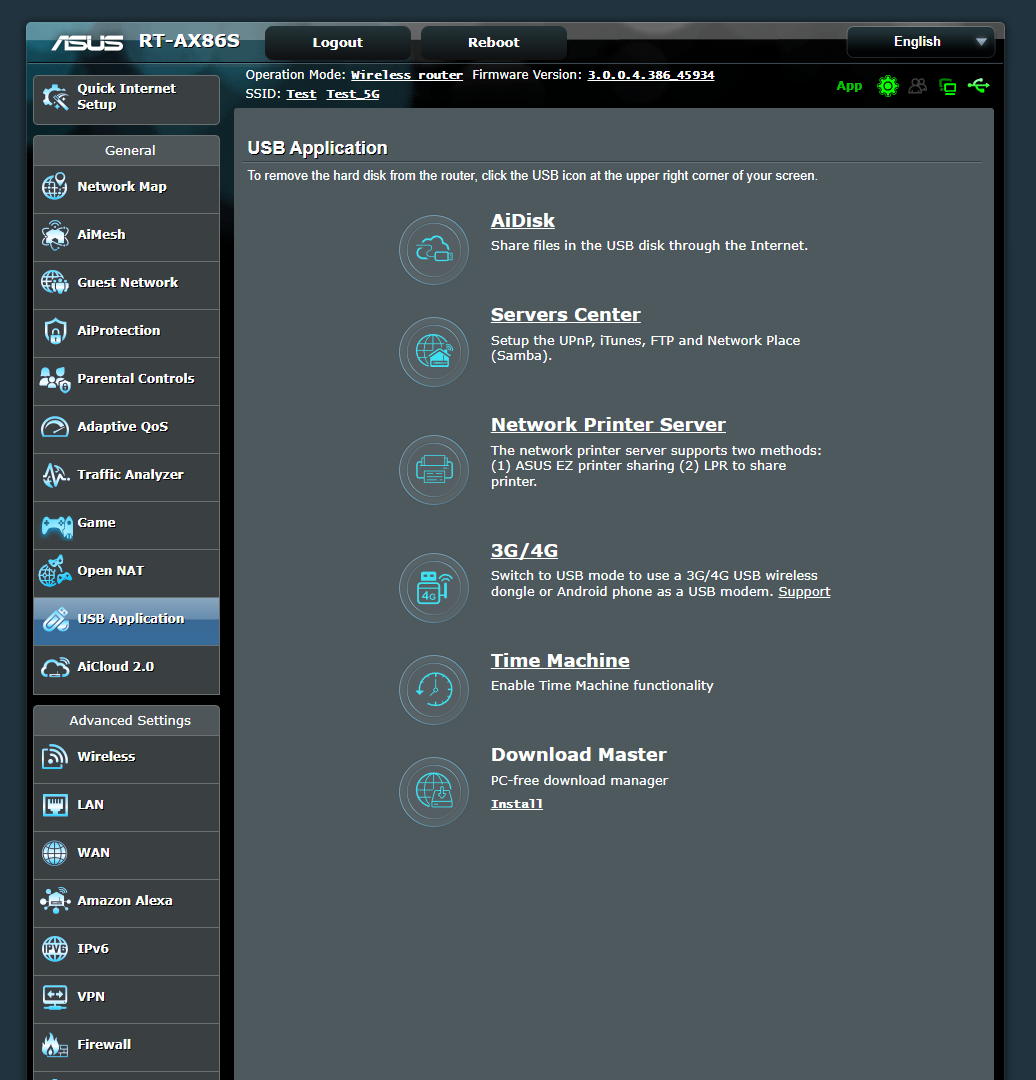The height and width of the screenshot is (1080, 1036).
Task: Switch to the USB Application section
Action: click(x=125, y=618)
